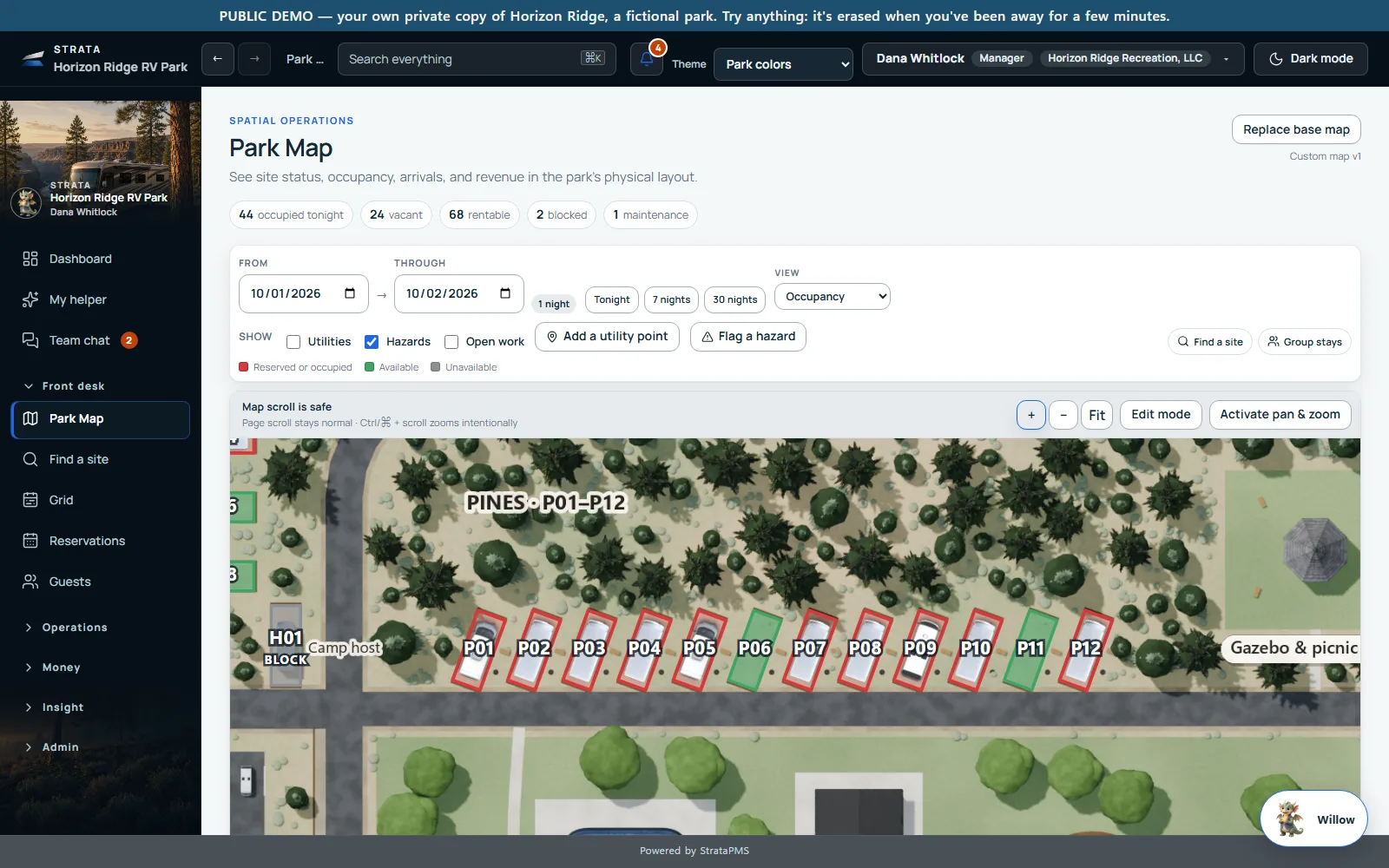1389x868 pixels.
Task: Open the THROUGH date calendar picker icon
Action: click(505, 293)
